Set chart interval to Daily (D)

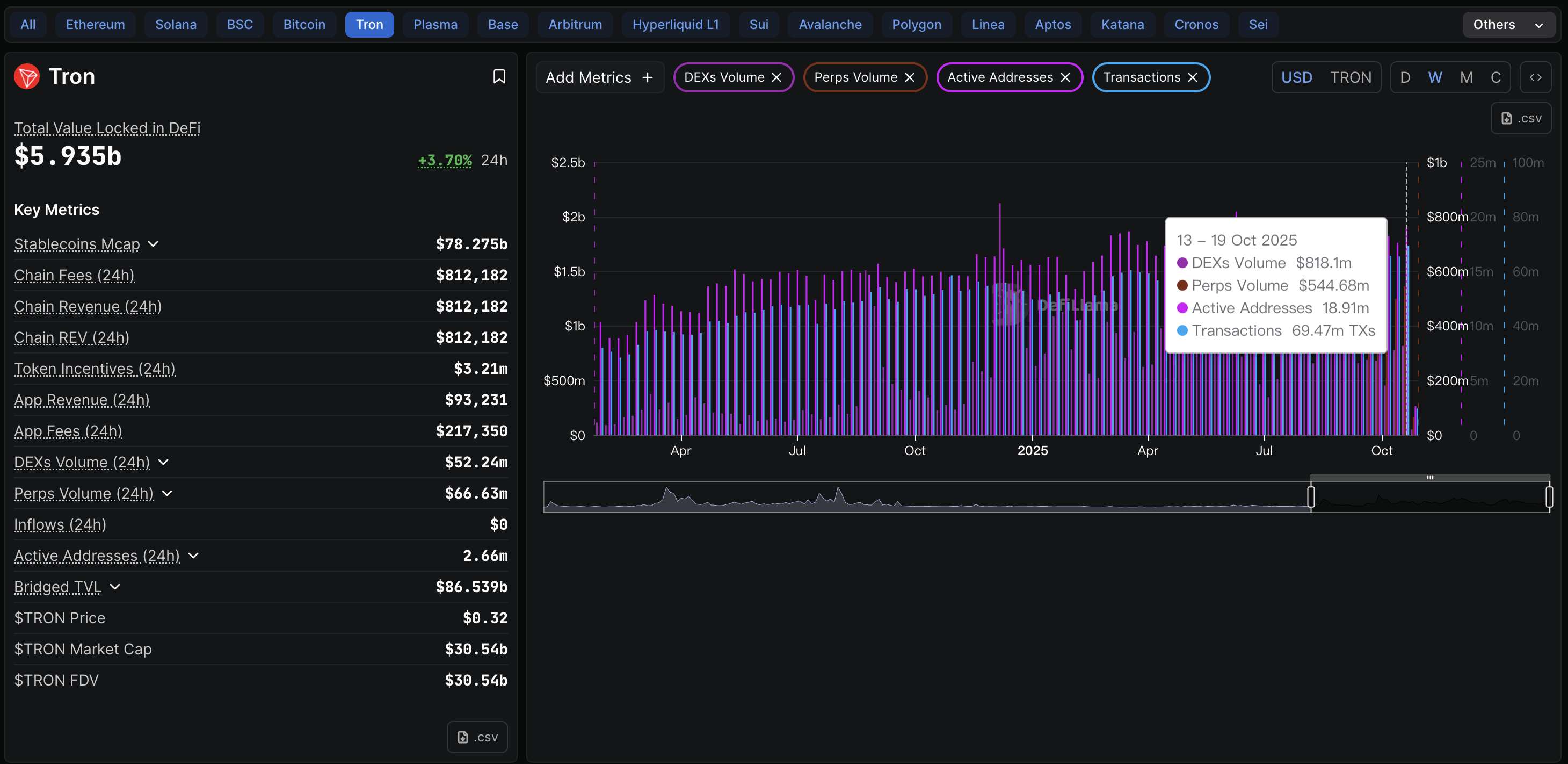(1405, 77)
